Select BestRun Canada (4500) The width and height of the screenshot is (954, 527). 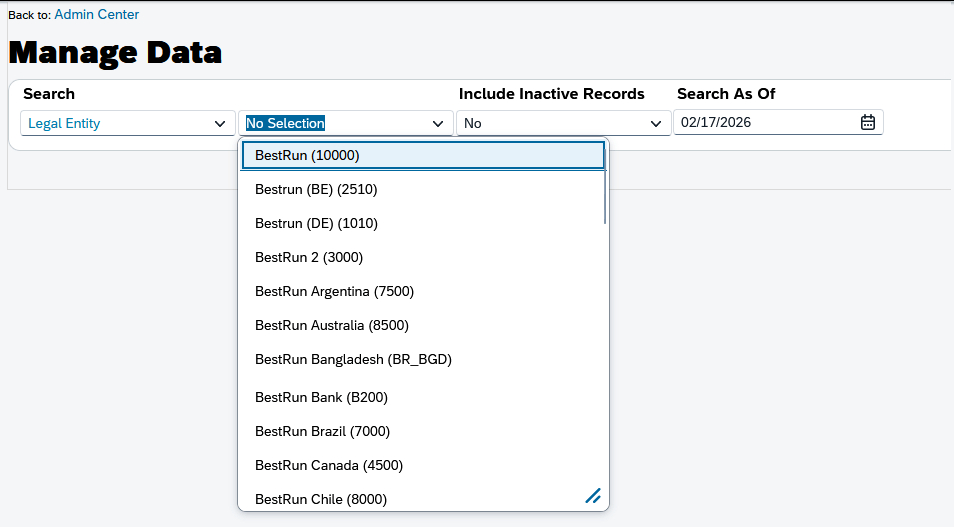(x=423, y=466)
